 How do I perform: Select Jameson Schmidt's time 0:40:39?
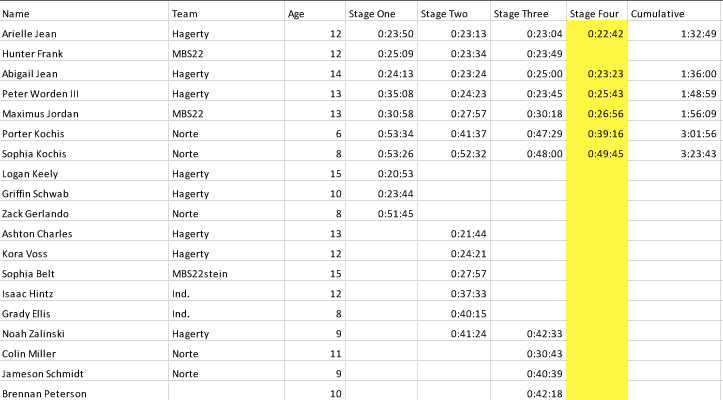[544, 374]
